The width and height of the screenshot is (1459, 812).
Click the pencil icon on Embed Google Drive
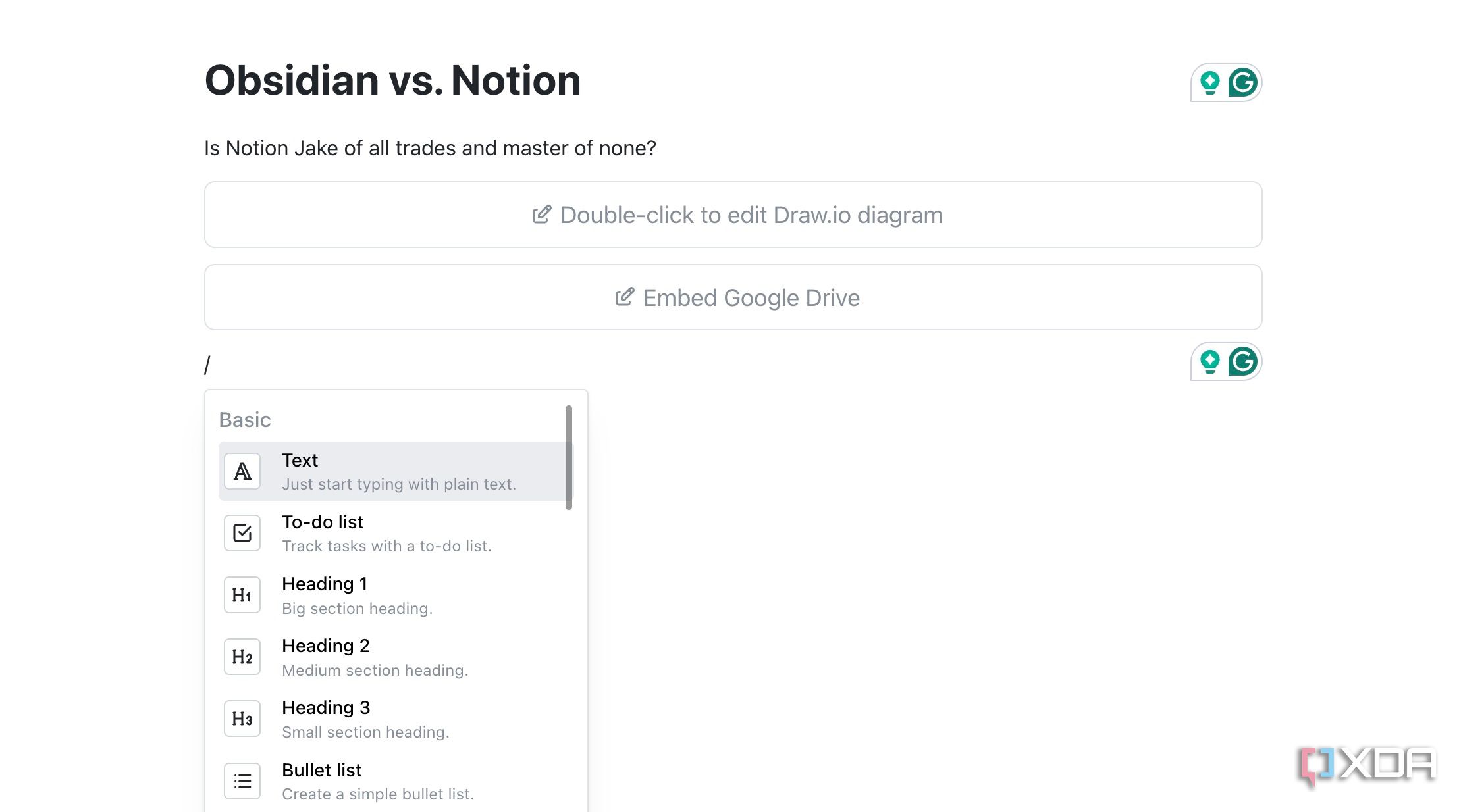[x=624, y=297]
